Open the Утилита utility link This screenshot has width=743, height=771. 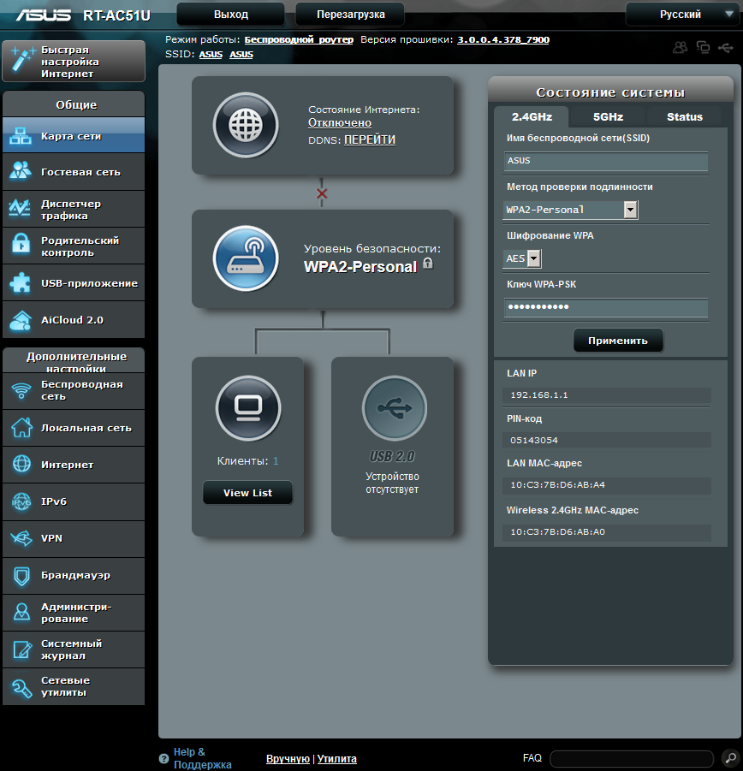[337, 759]
